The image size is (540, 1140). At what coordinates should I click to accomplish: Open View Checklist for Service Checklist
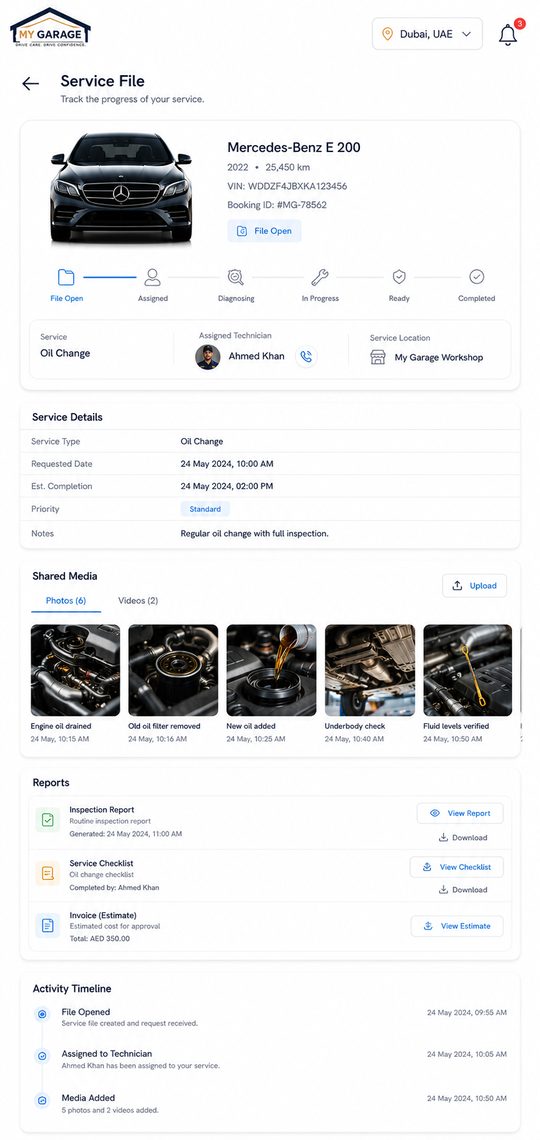pyautogui.click(x=456, y=867)
